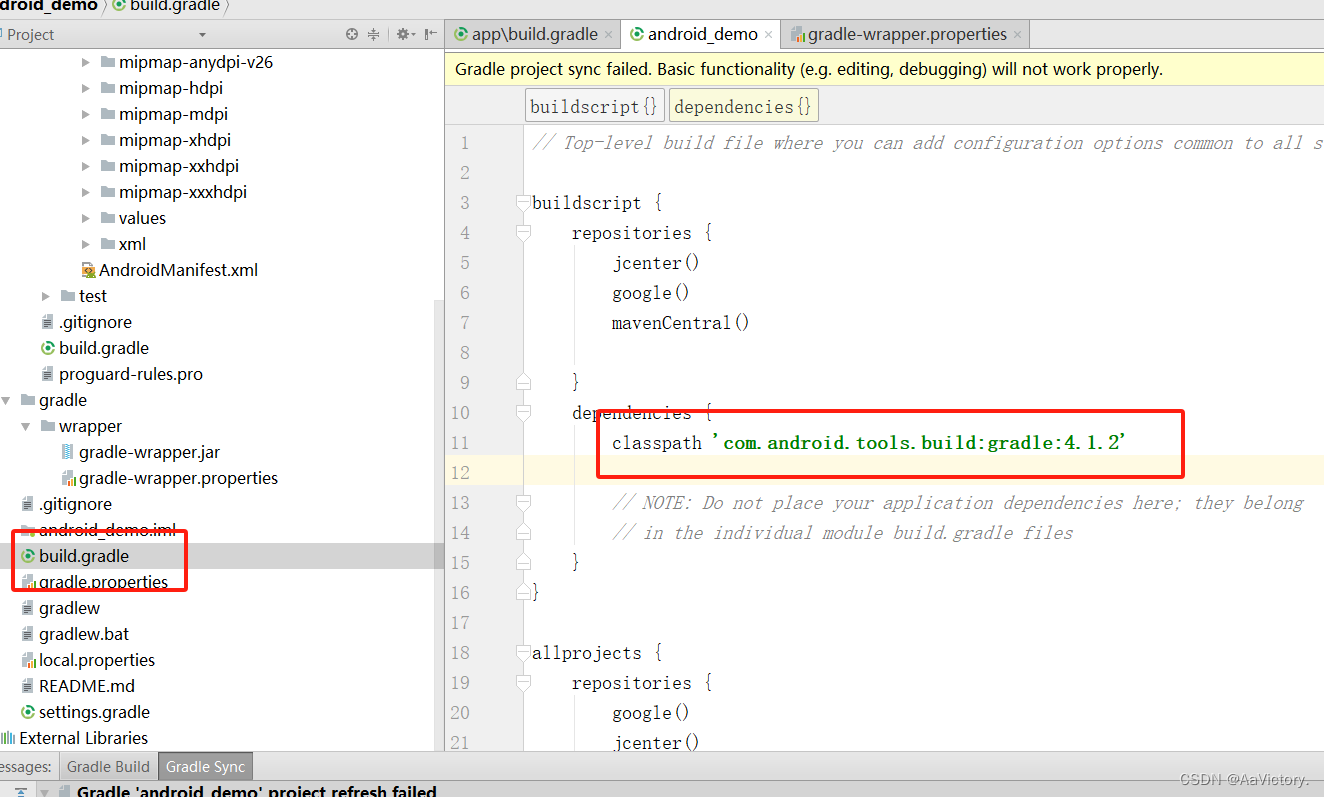Click the dependencies{} breadcrumb
This screenshot has height=797, width=1324.
742,106
